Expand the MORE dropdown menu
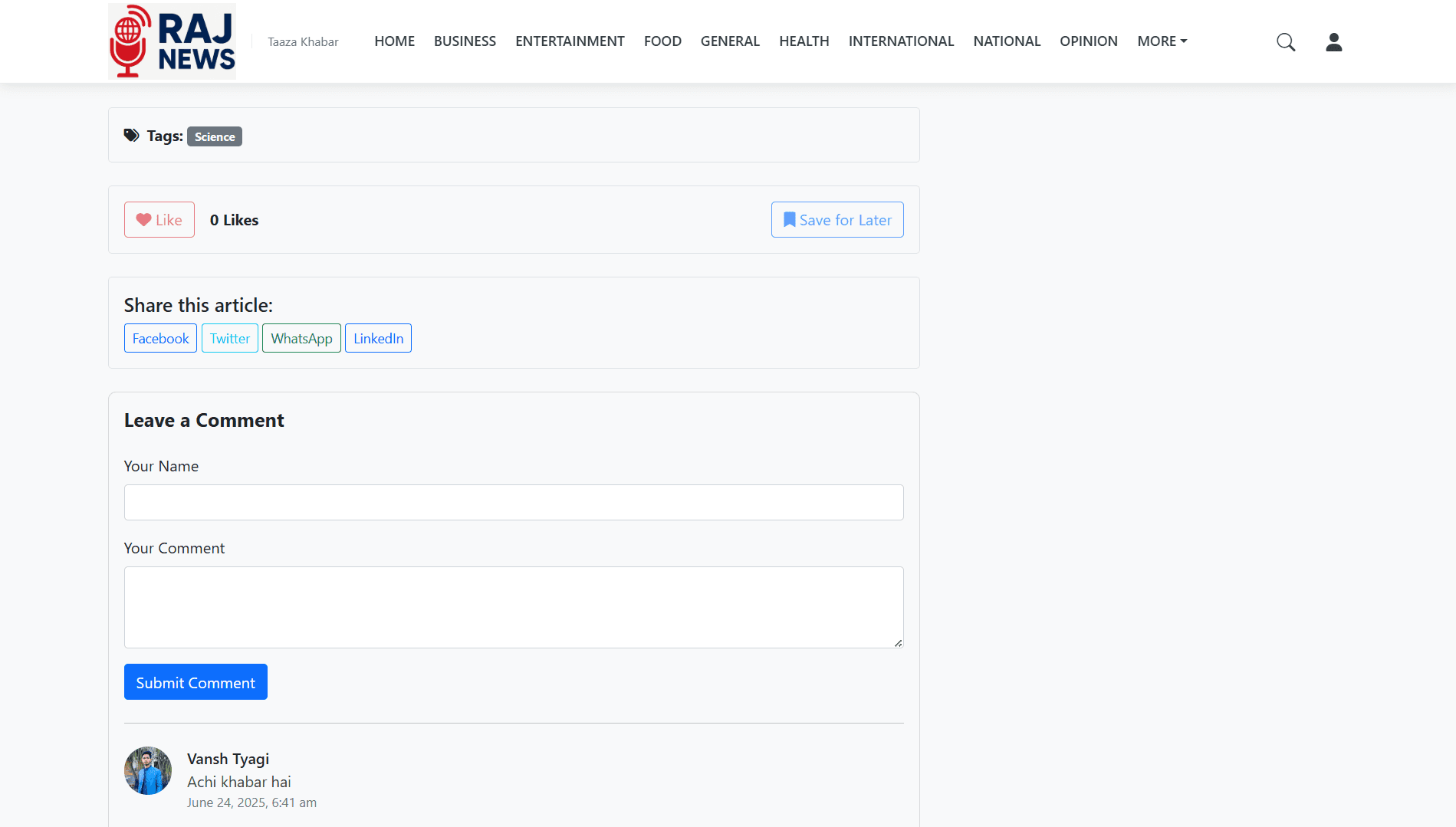Image resolution: width=1456 pixels, height=827 pixels. tap(1162, 41)
